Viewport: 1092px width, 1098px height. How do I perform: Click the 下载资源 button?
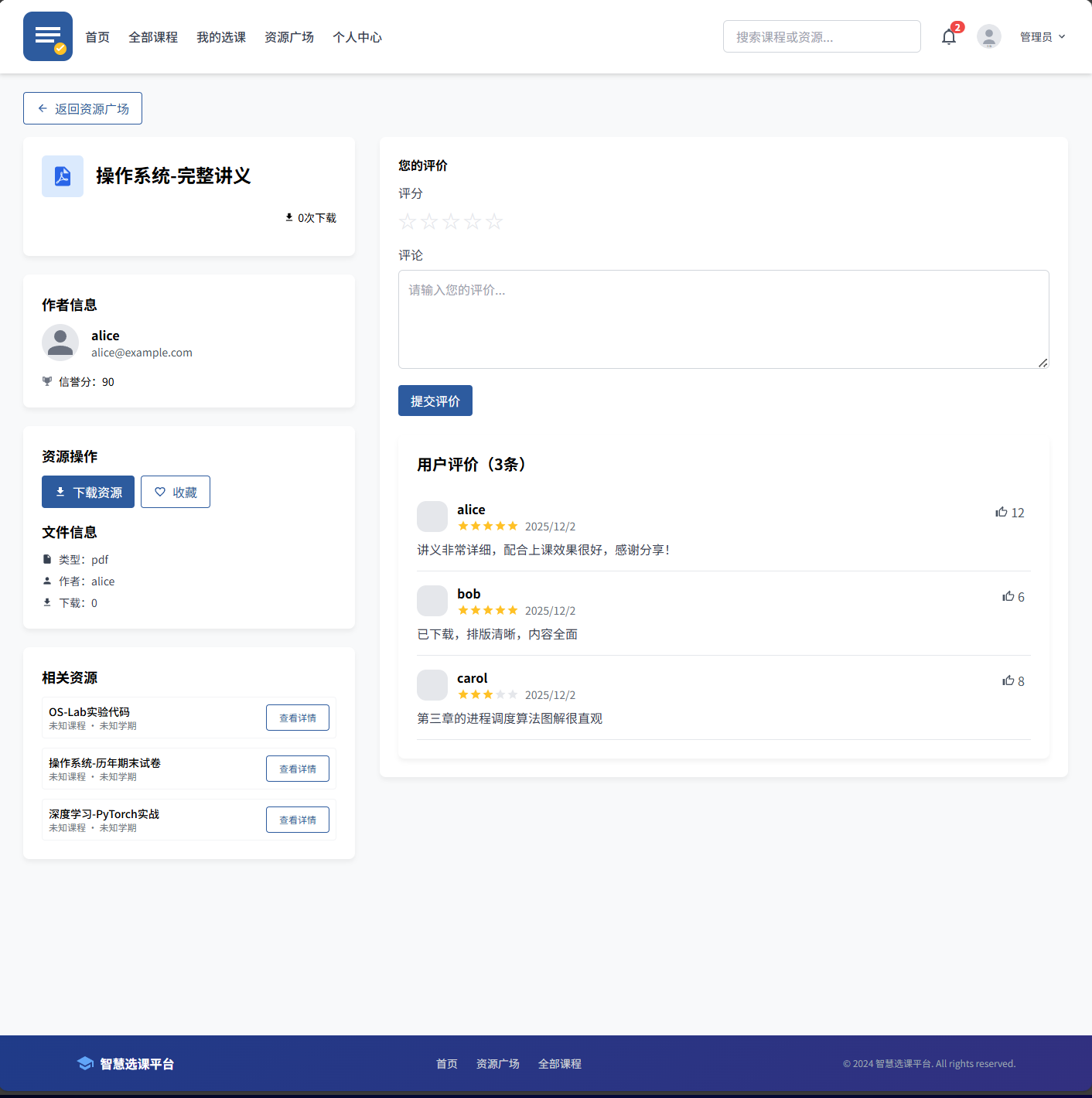[x=88, y=492]
